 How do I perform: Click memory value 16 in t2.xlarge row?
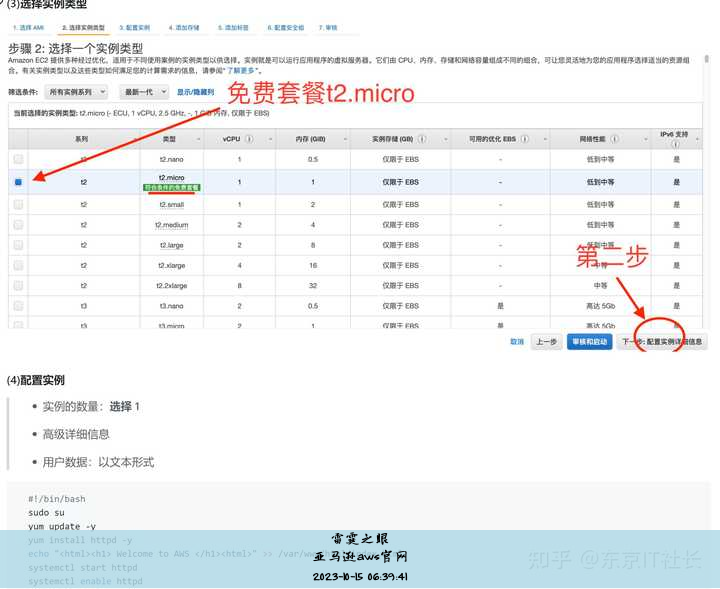pyautogui.click(x=313, y=265)
